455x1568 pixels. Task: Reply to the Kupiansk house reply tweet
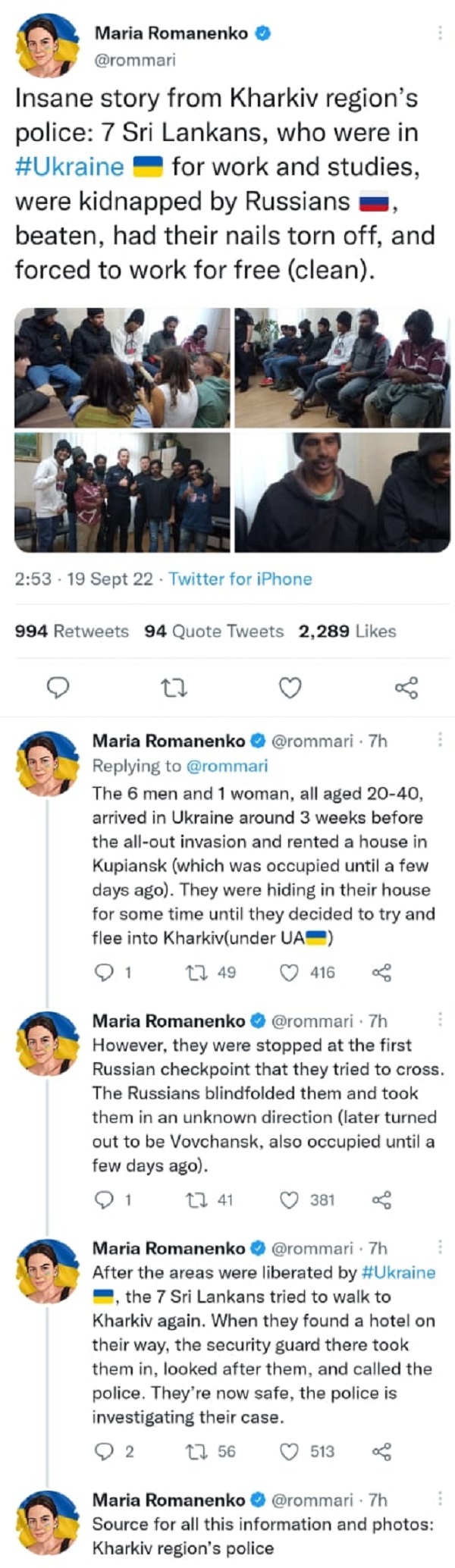click(105, 967)
